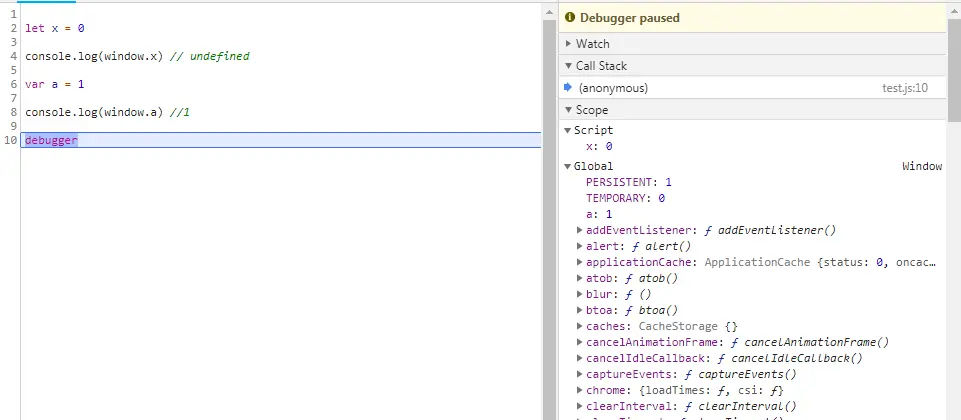Click line number 4 in the gutter
This screenshot has height=420, width=961.
coord(13,56)
